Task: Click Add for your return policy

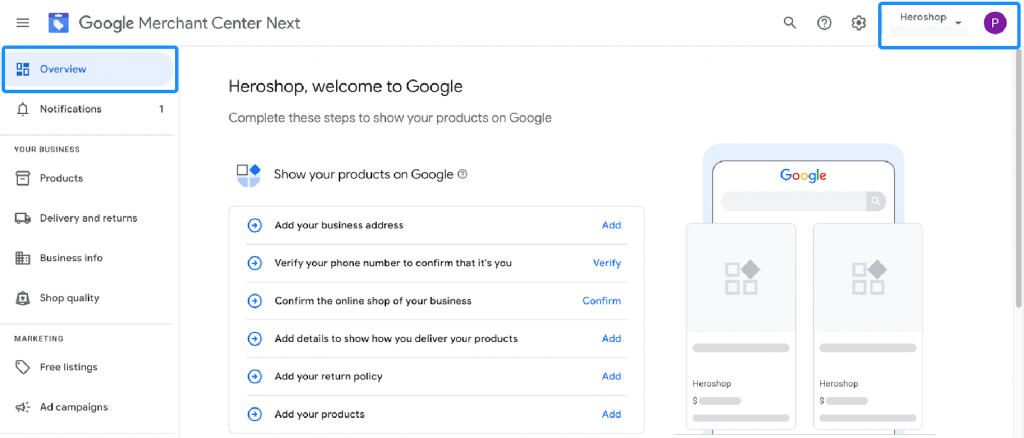Action: (611, 376)
